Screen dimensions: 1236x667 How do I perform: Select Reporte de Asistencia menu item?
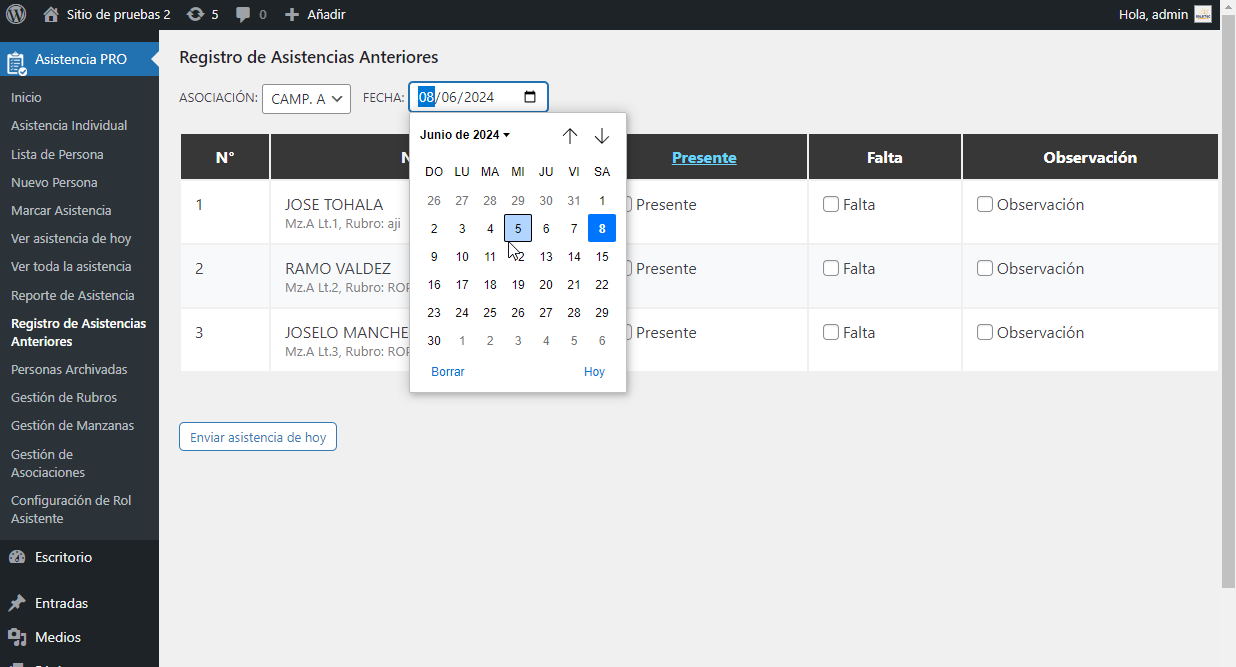(72, 295)
